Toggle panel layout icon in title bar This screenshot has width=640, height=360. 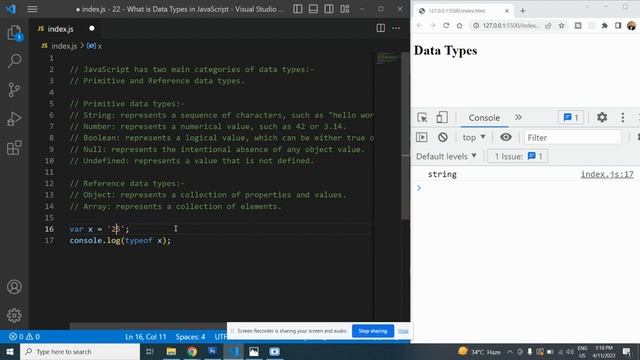(x=313, y=9)
